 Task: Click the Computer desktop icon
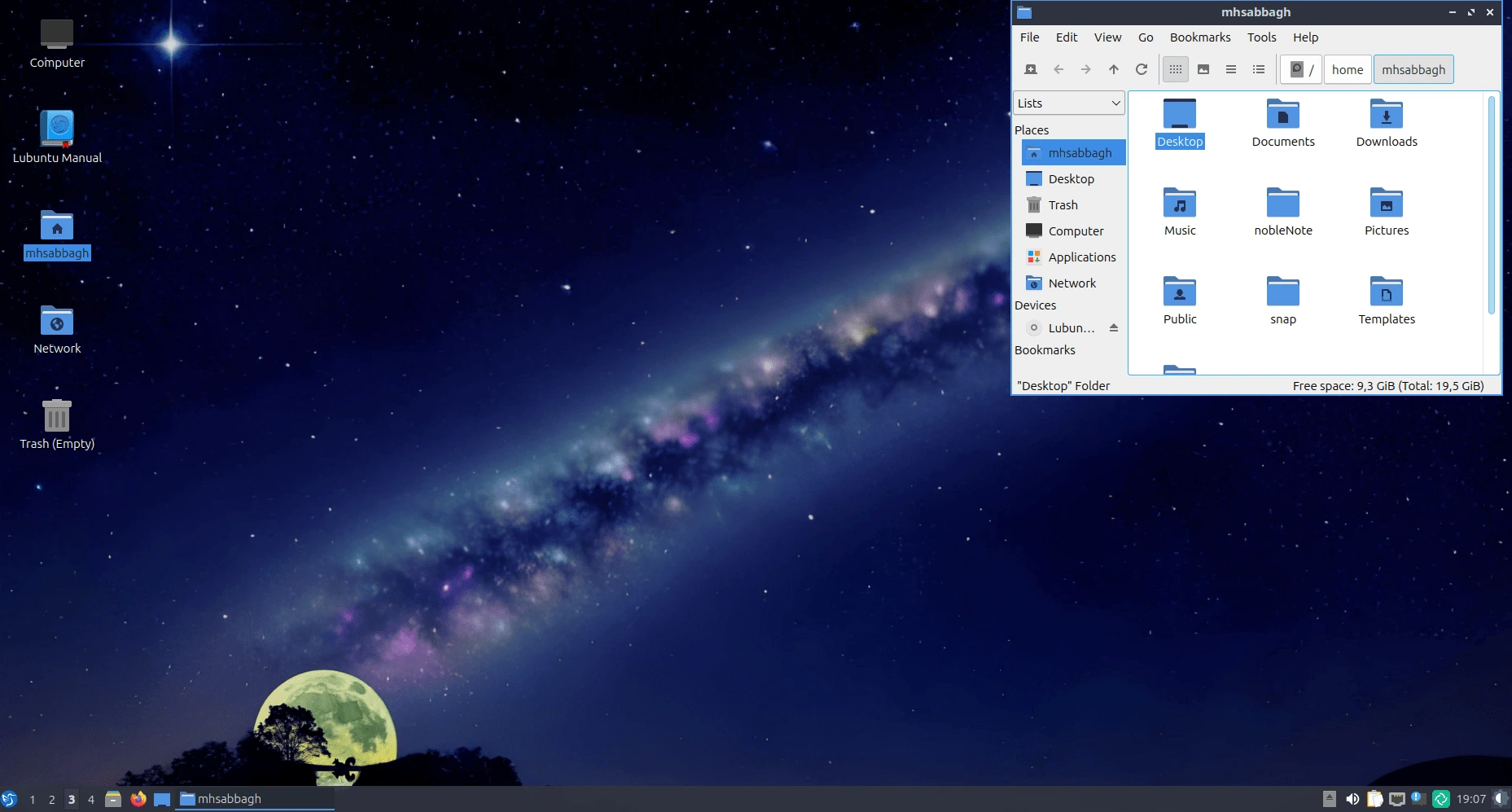click(x=57, y=44)
